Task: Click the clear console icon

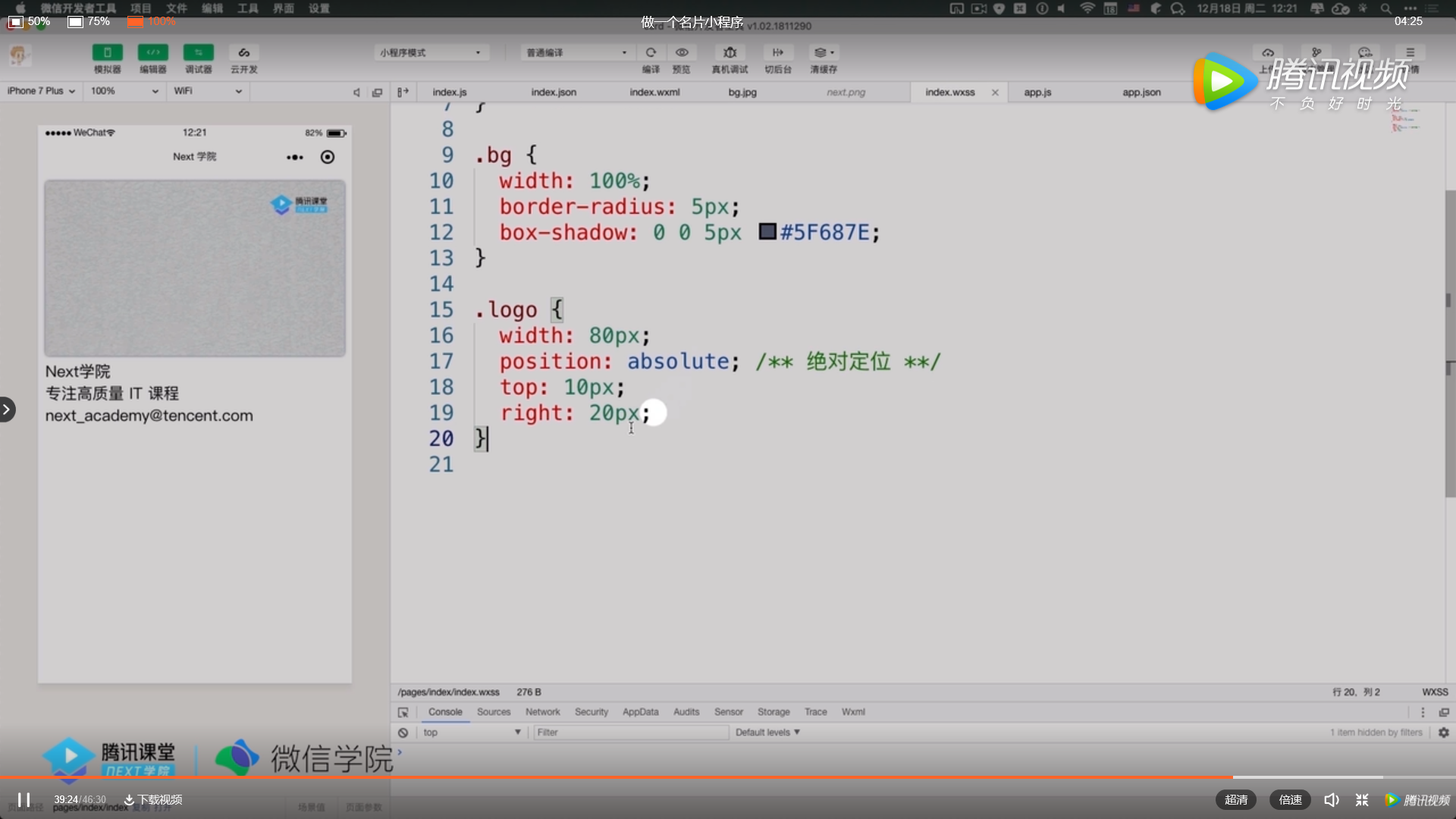Action: (x=403, y=733)
